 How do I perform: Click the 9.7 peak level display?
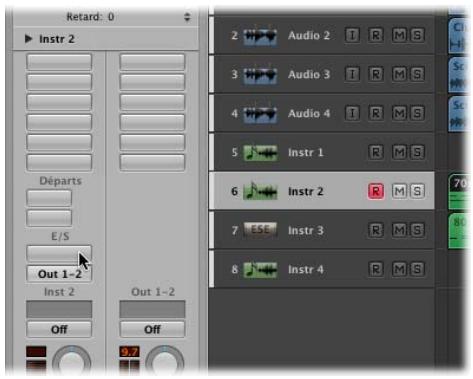coord(129,352)
